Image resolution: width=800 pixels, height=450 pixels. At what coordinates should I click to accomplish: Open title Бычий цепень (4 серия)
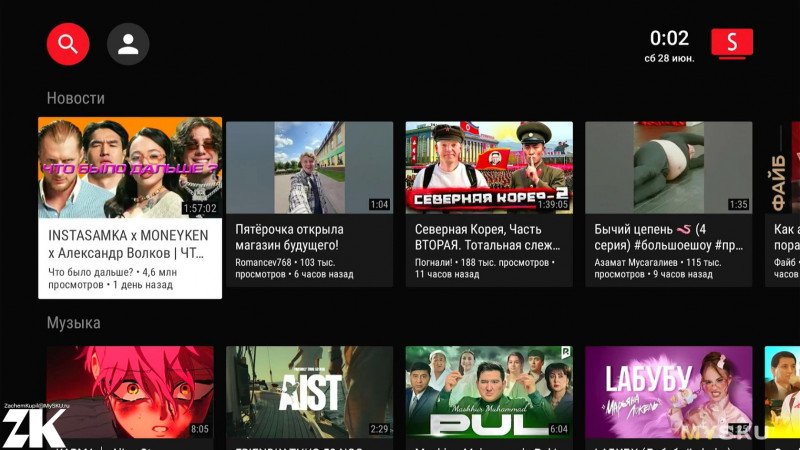click(x=668, y=237)
